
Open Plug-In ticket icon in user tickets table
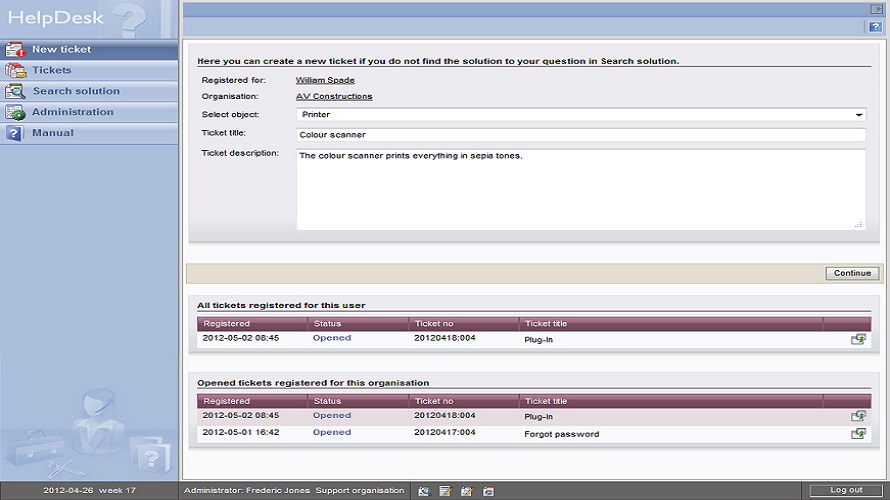[x=858, y=339]
